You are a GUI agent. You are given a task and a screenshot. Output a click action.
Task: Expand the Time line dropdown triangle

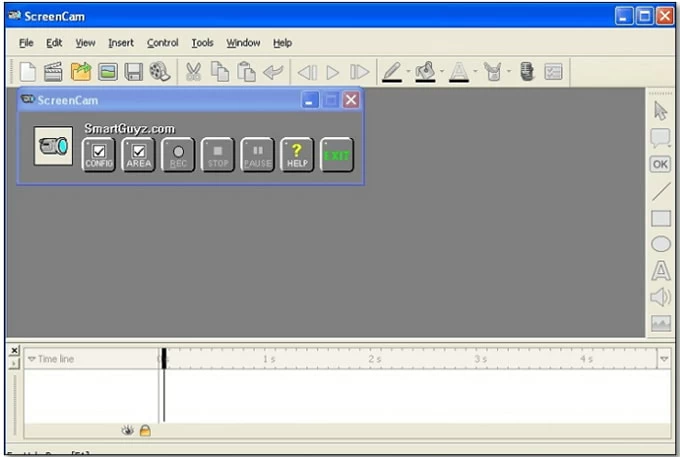[31, 359]
